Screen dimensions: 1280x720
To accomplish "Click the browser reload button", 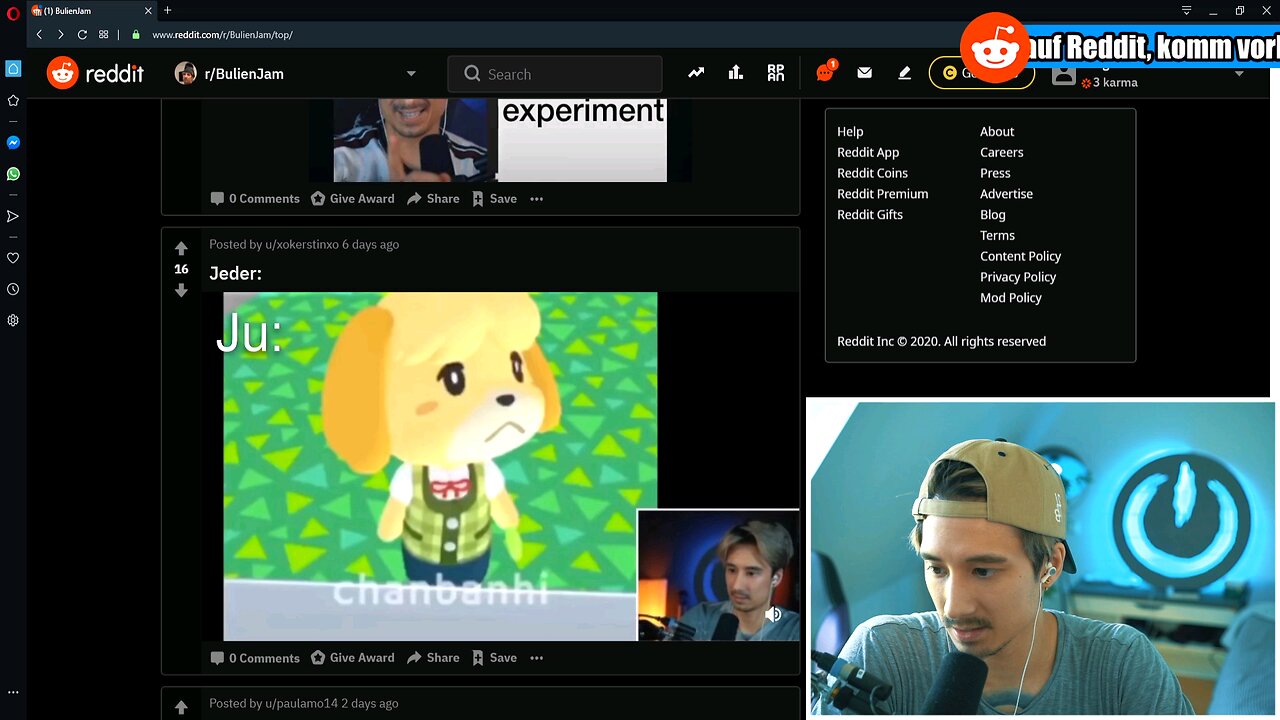I will (x=82, y=34).
